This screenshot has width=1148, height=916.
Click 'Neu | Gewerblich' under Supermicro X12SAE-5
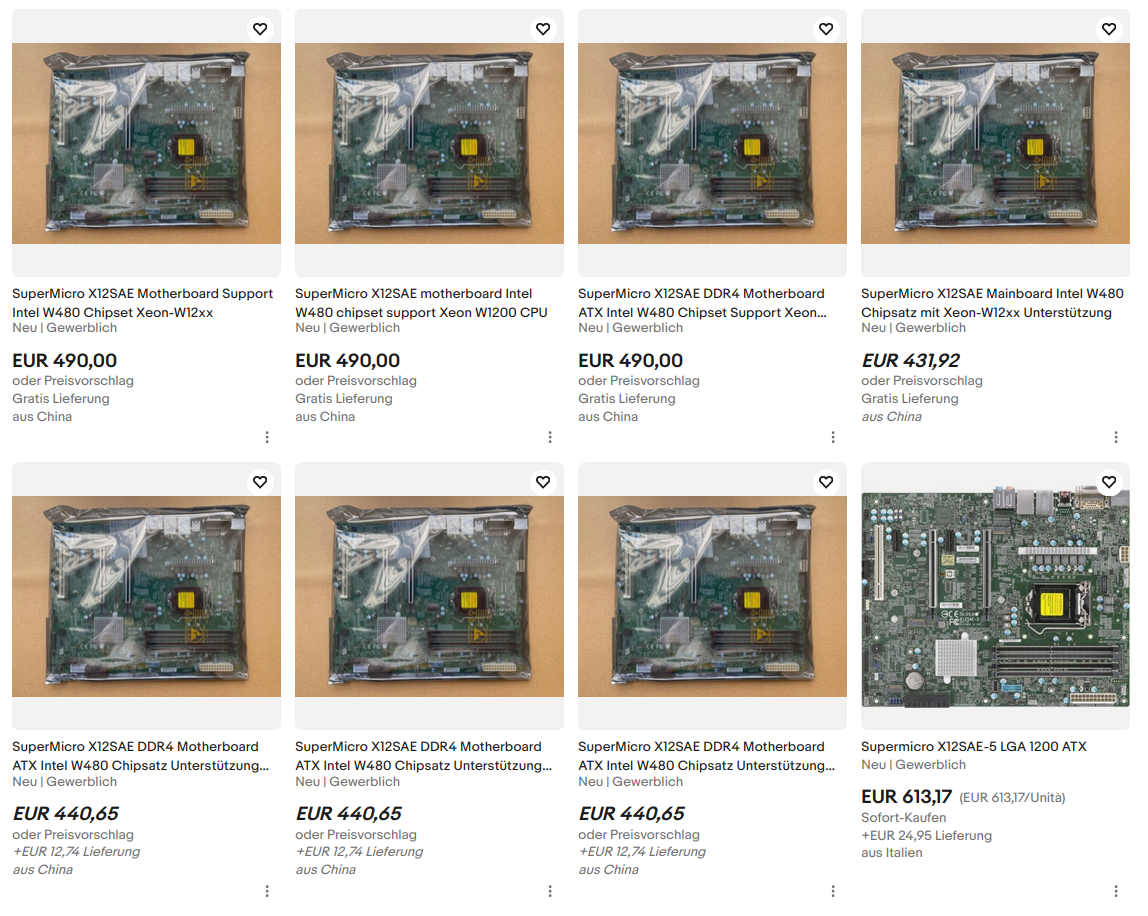[913, 764]
